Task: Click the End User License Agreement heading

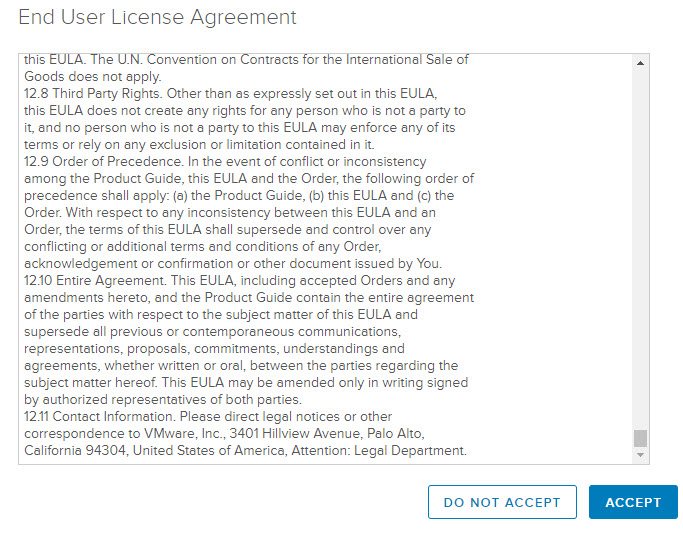Action: 157,18
